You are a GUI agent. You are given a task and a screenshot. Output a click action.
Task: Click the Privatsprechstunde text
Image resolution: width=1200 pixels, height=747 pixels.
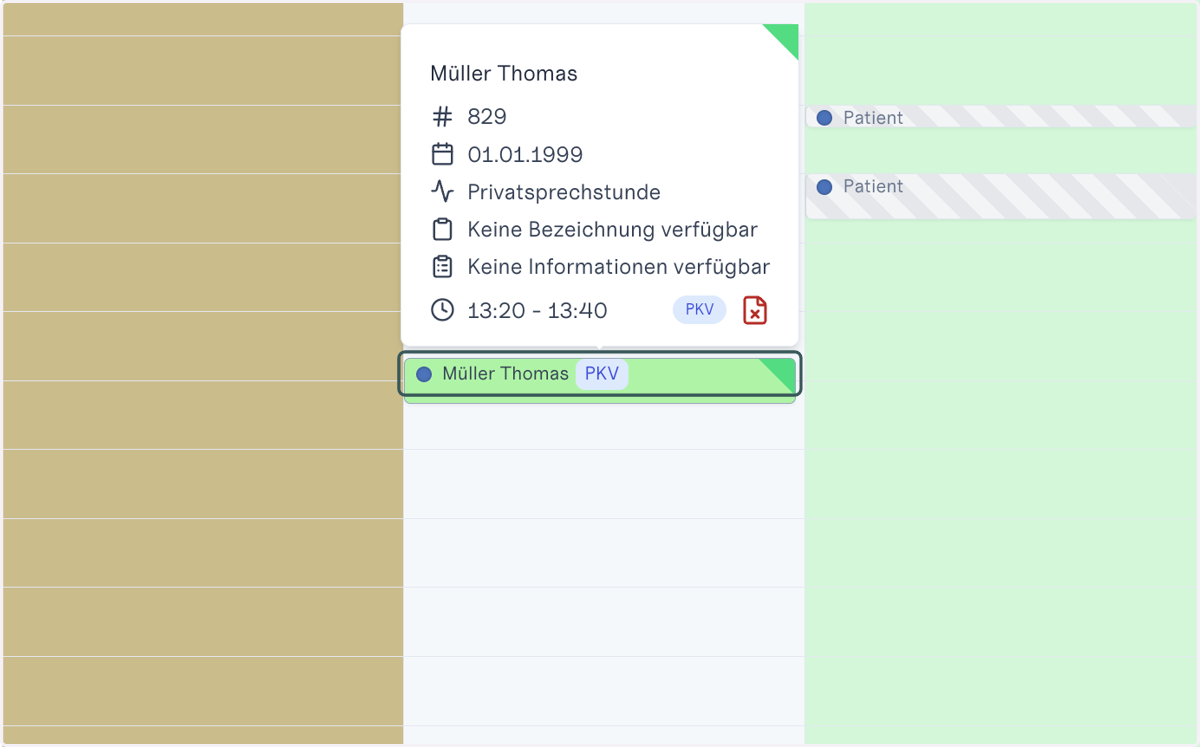(564, 192)
